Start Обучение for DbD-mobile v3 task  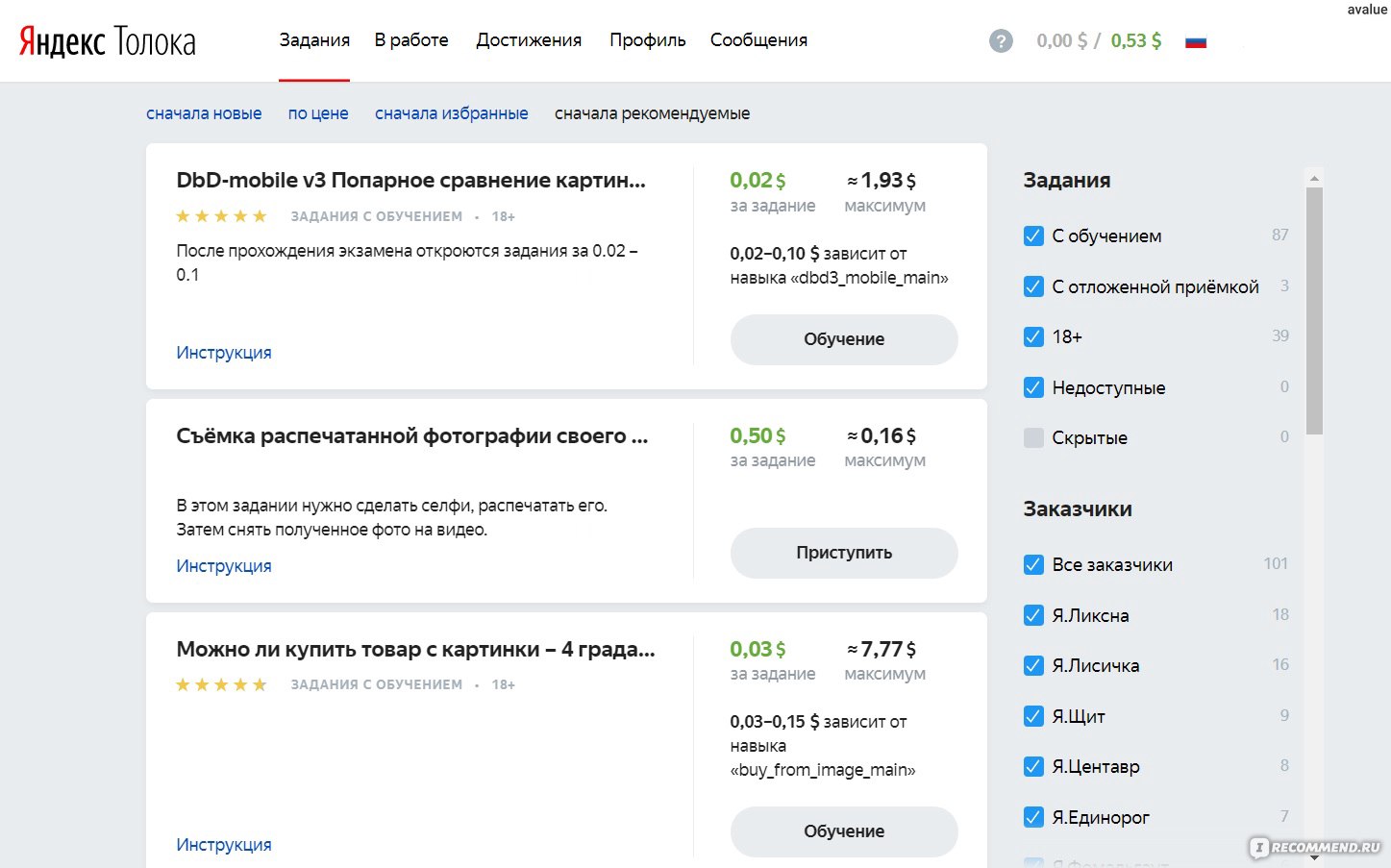(844, 339)
